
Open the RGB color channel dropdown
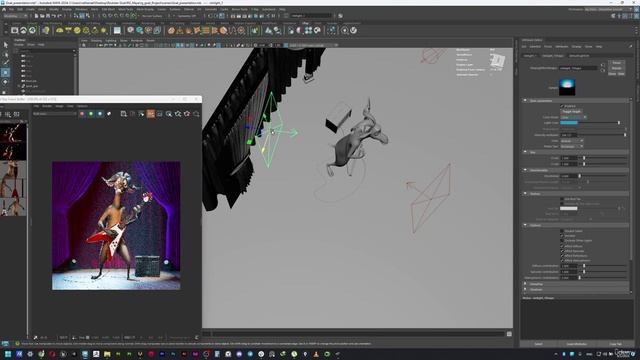(x=55, y=114)
